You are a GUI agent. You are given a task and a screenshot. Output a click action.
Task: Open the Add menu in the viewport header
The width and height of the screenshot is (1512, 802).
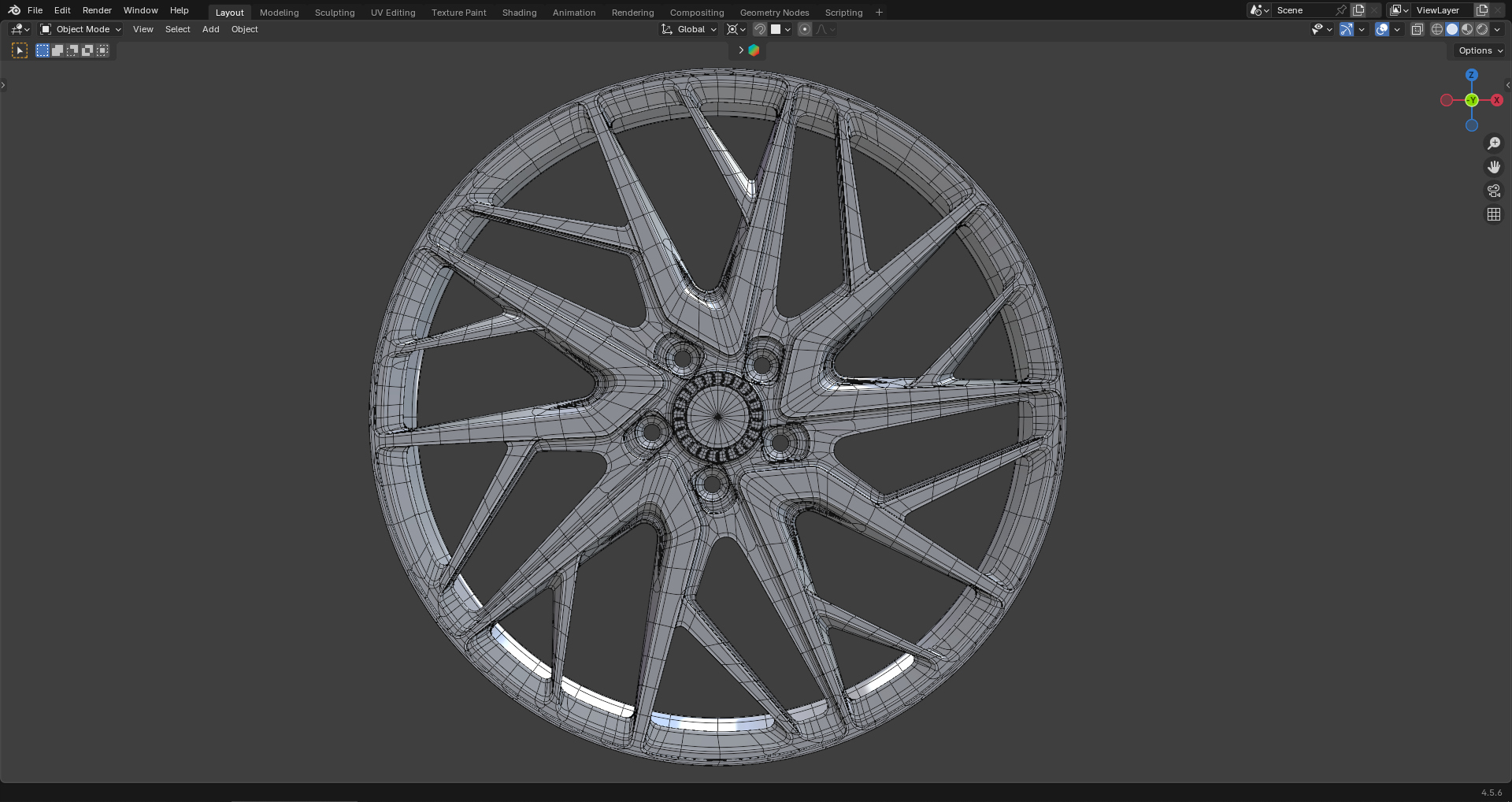(210, 29)
